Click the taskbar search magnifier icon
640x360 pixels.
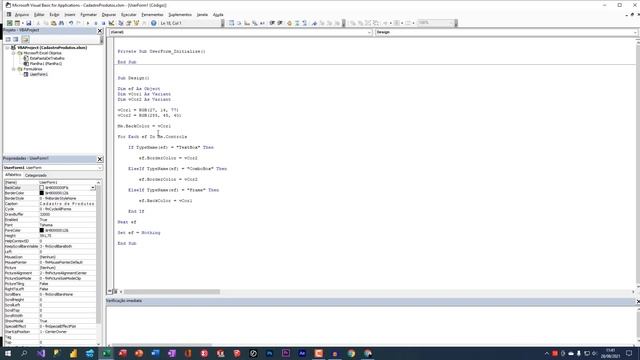24,353
